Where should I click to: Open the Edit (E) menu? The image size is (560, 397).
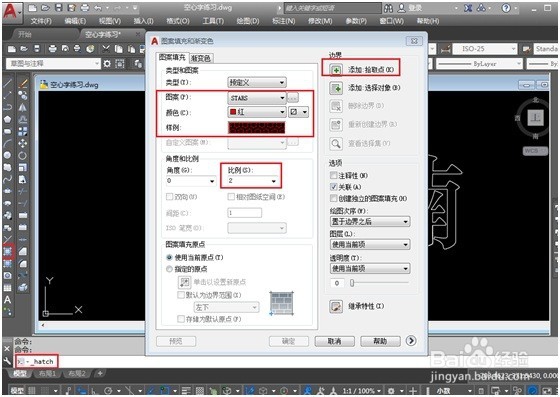tap(75, 21)
